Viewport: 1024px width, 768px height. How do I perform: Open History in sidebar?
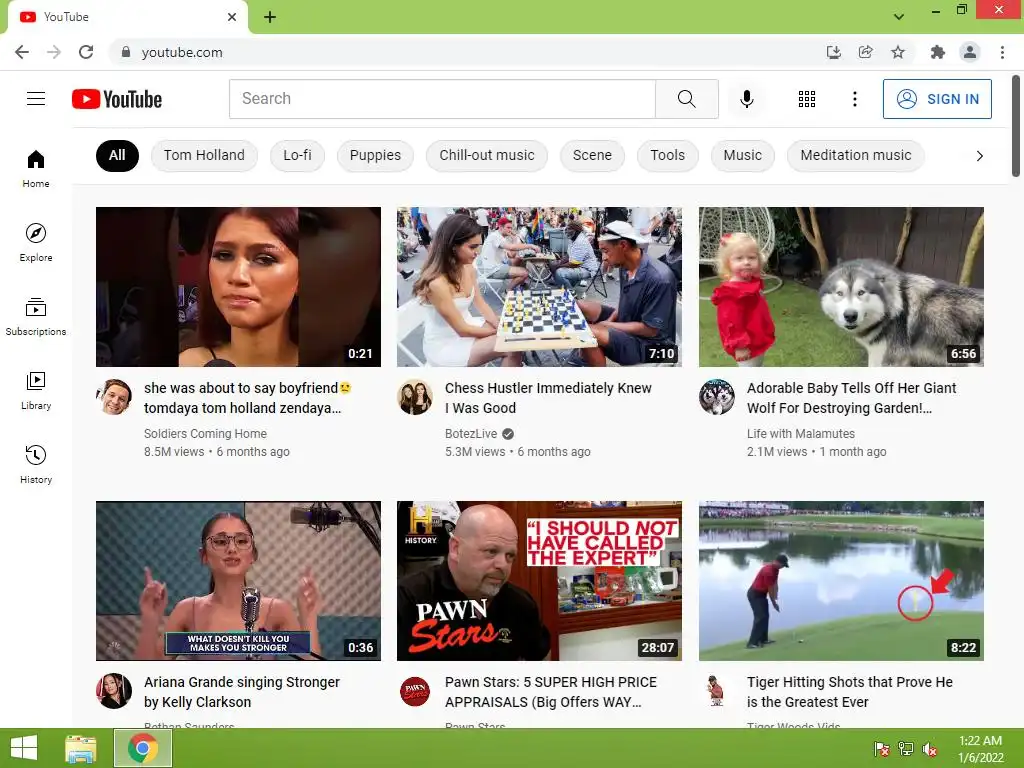(x=36, y=464)
